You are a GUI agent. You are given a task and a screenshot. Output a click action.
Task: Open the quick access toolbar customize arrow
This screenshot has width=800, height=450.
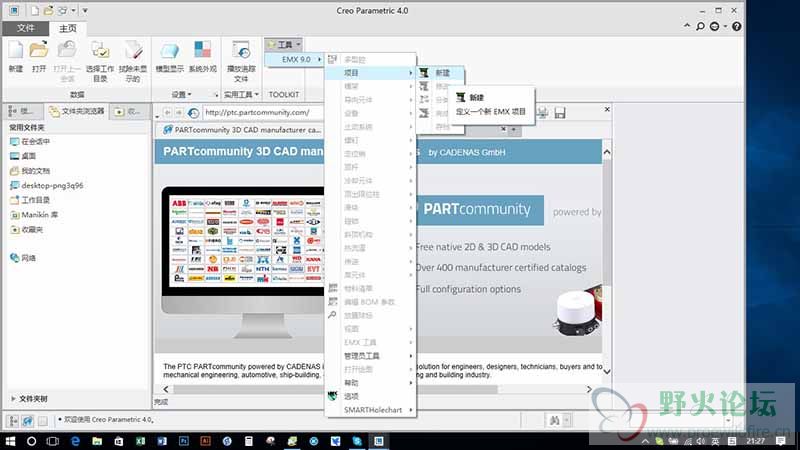85,11
